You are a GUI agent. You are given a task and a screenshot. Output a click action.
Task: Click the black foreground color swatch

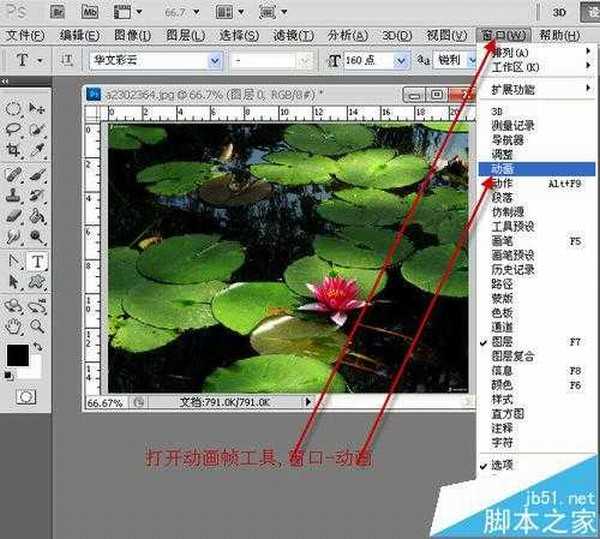18,355
